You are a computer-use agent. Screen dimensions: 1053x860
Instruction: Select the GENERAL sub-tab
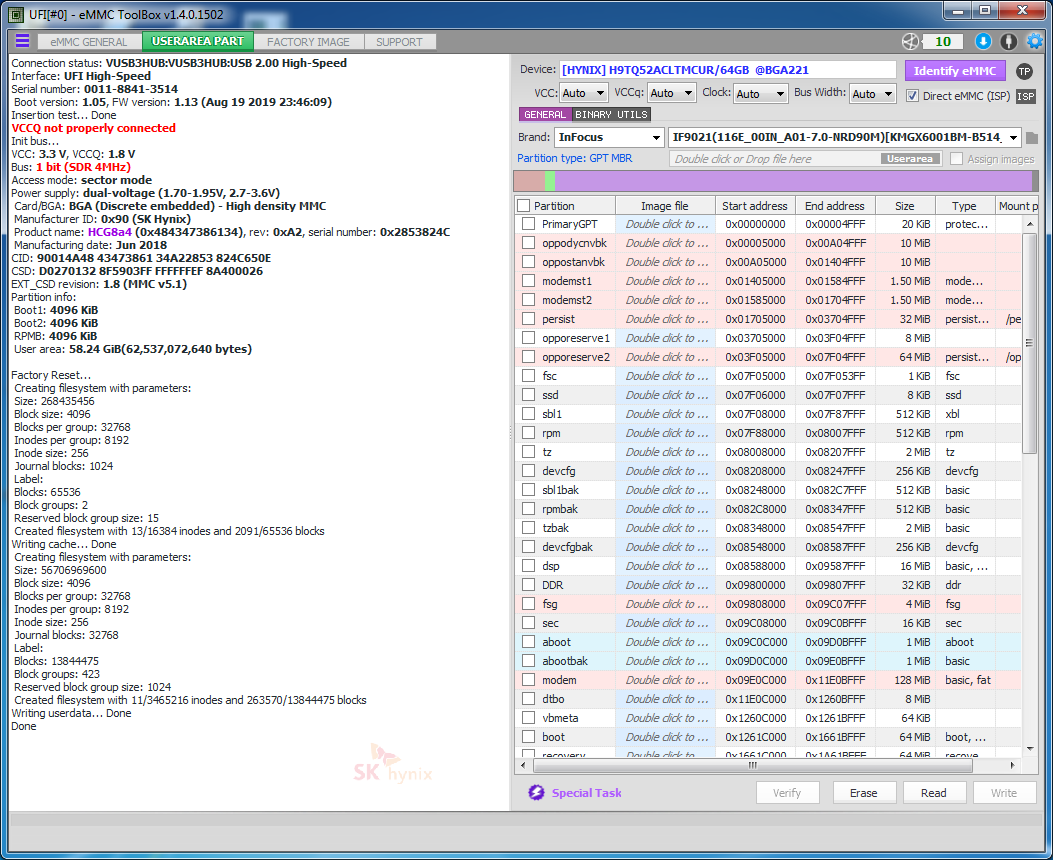tap(545, 115)
